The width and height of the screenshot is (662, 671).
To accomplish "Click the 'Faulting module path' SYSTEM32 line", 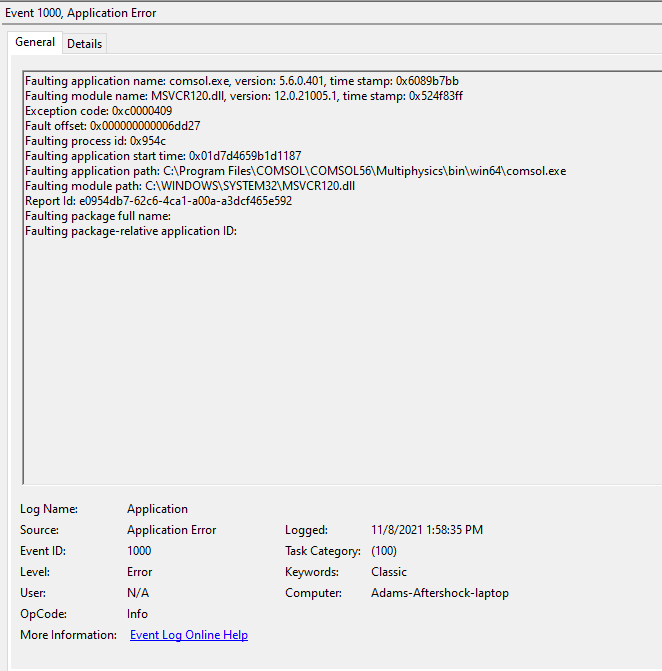I will click(x=190, y=186).
